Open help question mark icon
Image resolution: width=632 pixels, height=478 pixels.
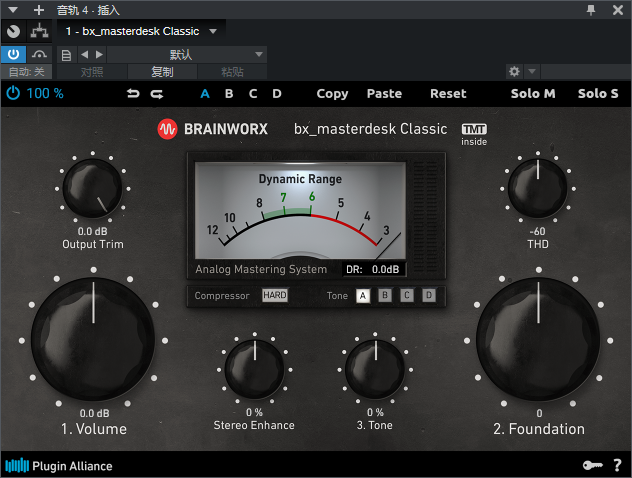point(617,465)
